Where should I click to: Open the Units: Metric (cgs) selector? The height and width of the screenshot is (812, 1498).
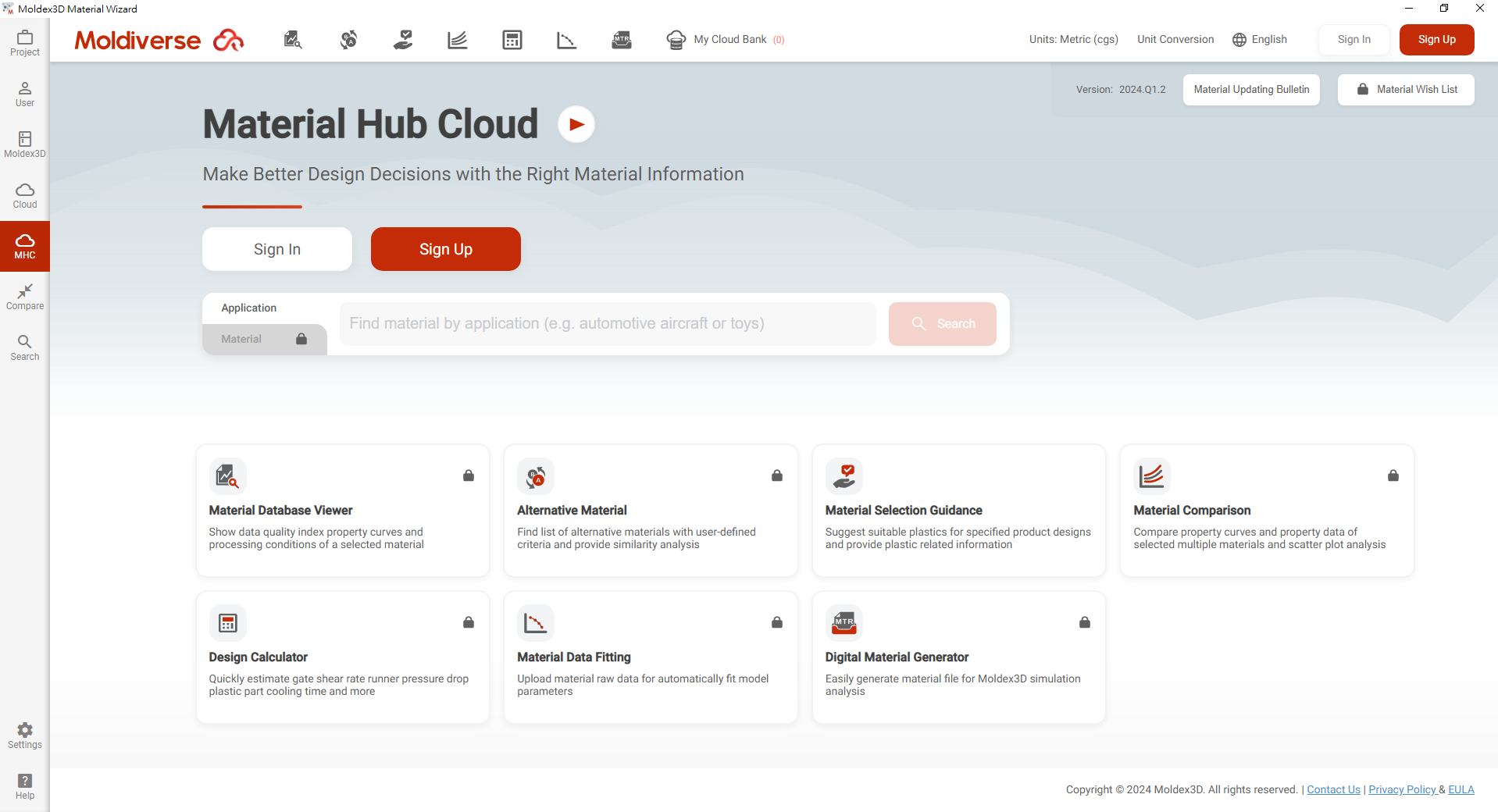[1073, 40]
